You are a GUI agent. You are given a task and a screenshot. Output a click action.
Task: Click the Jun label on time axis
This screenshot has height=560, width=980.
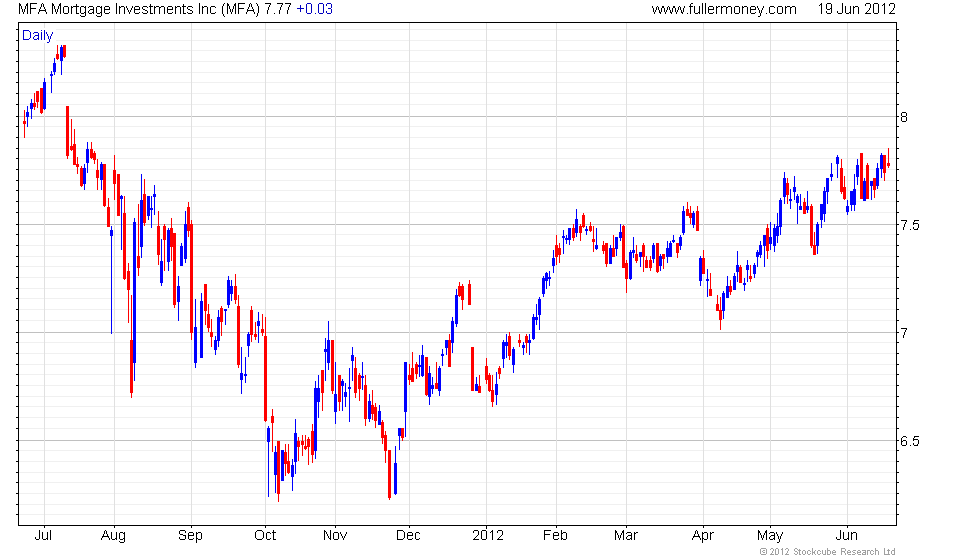846,536
